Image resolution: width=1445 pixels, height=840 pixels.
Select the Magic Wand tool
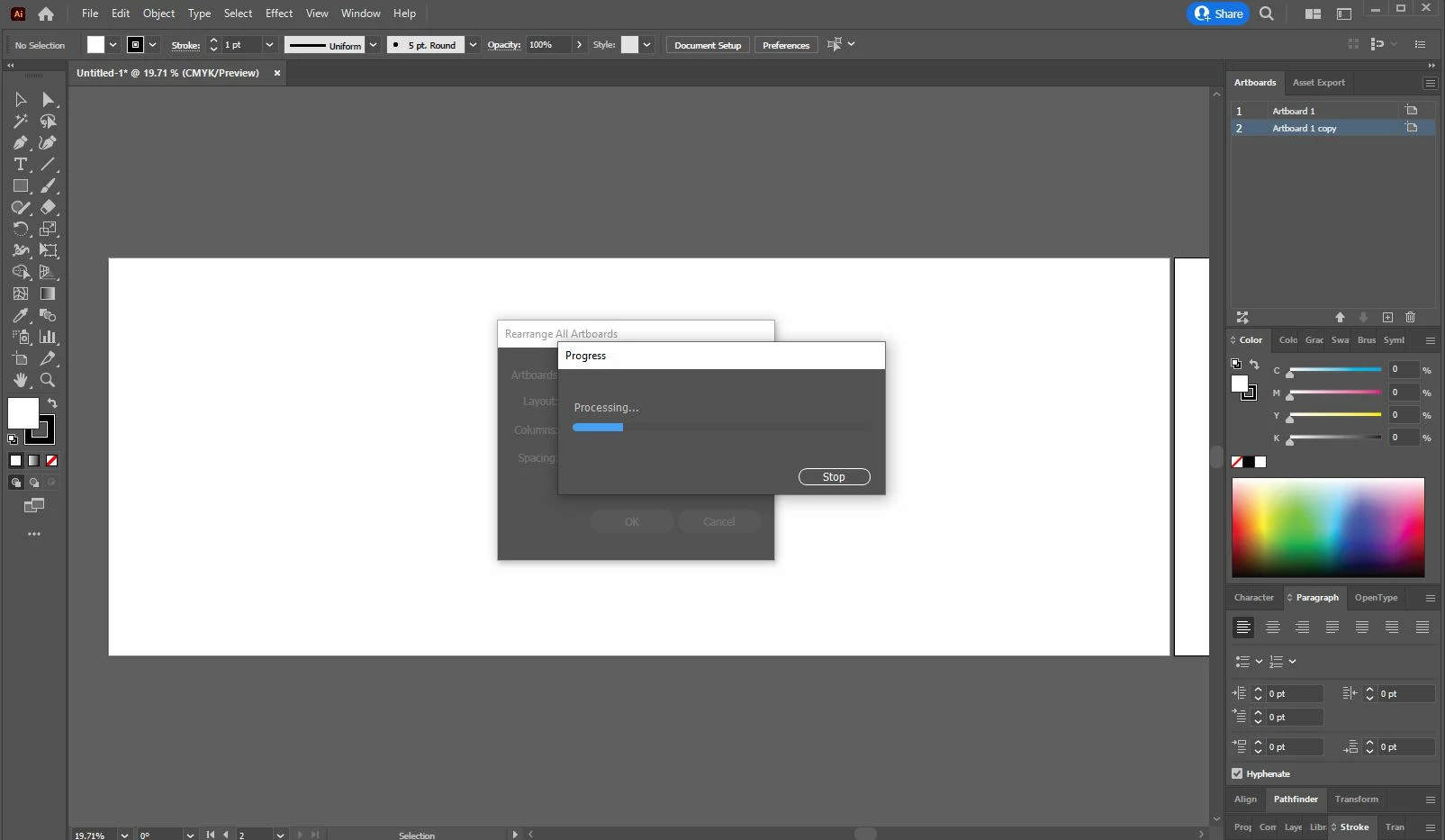20,122
